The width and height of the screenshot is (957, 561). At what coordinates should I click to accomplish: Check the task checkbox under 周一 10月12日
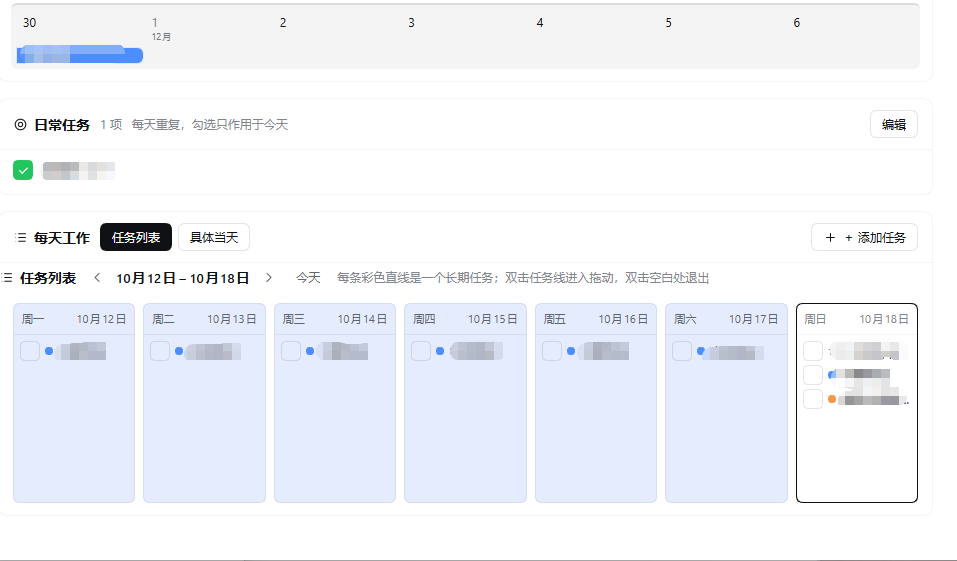tap(30, 351)
